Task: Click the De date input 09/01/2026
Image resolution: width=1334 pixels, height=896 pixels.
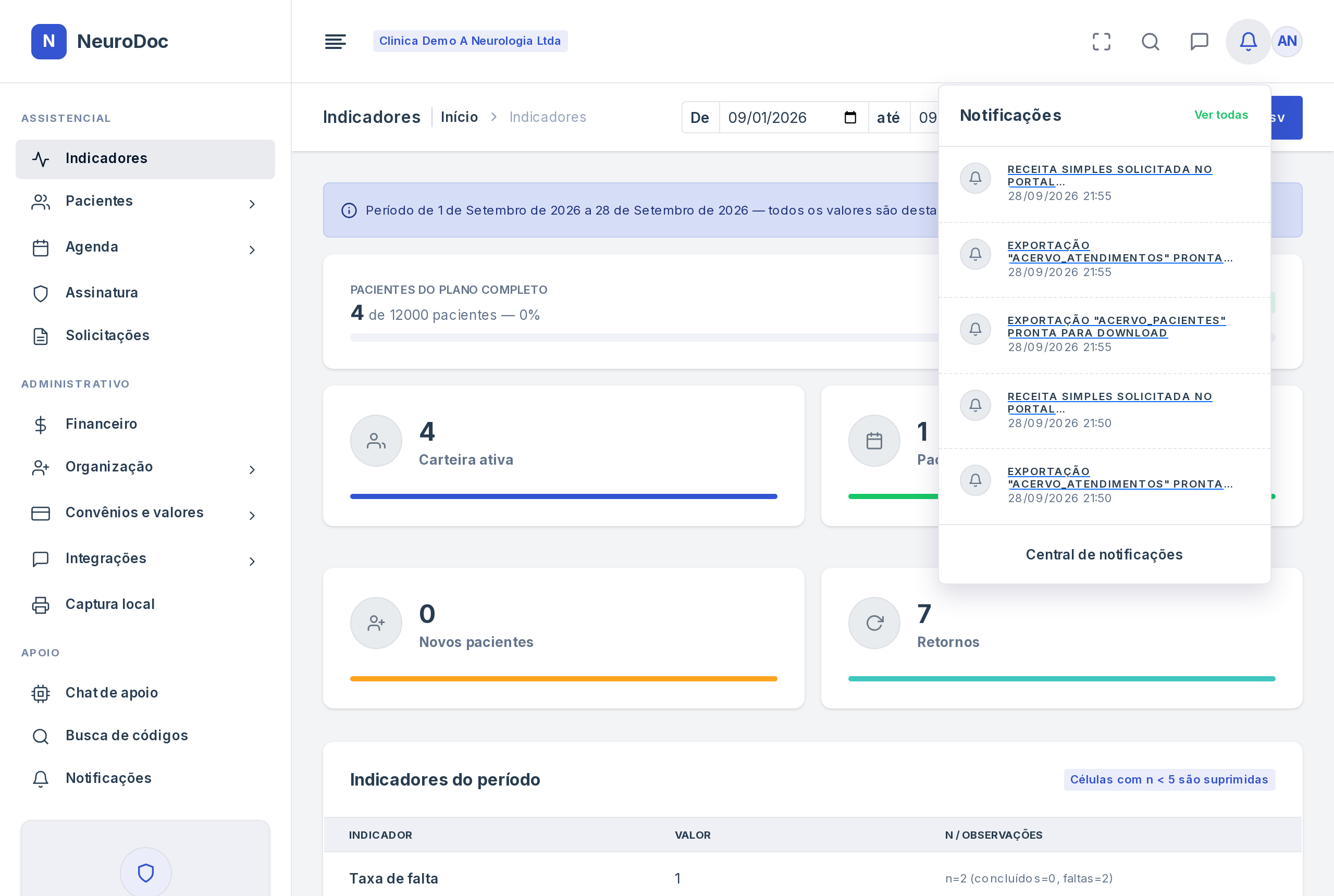Action: (793, 117)
